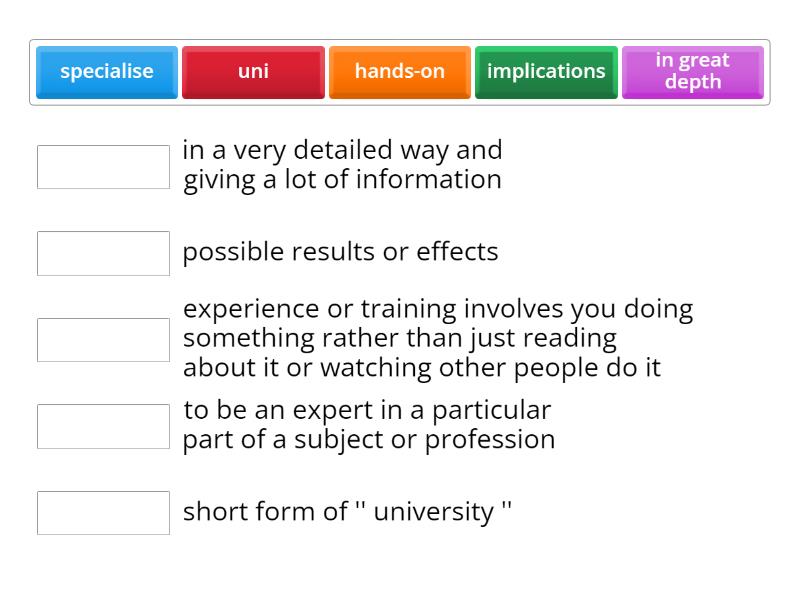Select the orange word tile
The width and height of the screenshot is (800, 600).
tap(400, 71)
